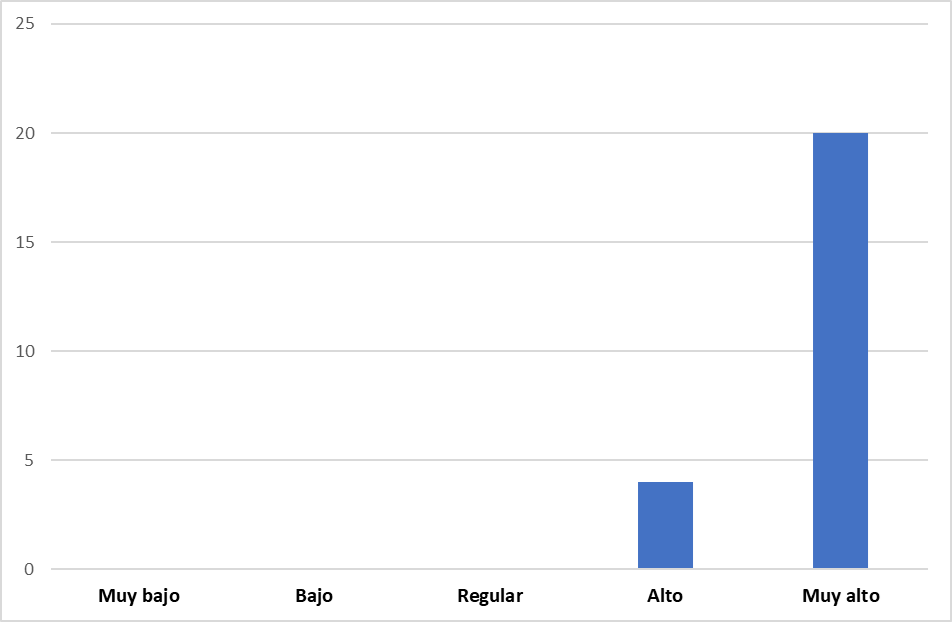
Task: Click the '20' vertical axis label
Action: click(25, 133)
